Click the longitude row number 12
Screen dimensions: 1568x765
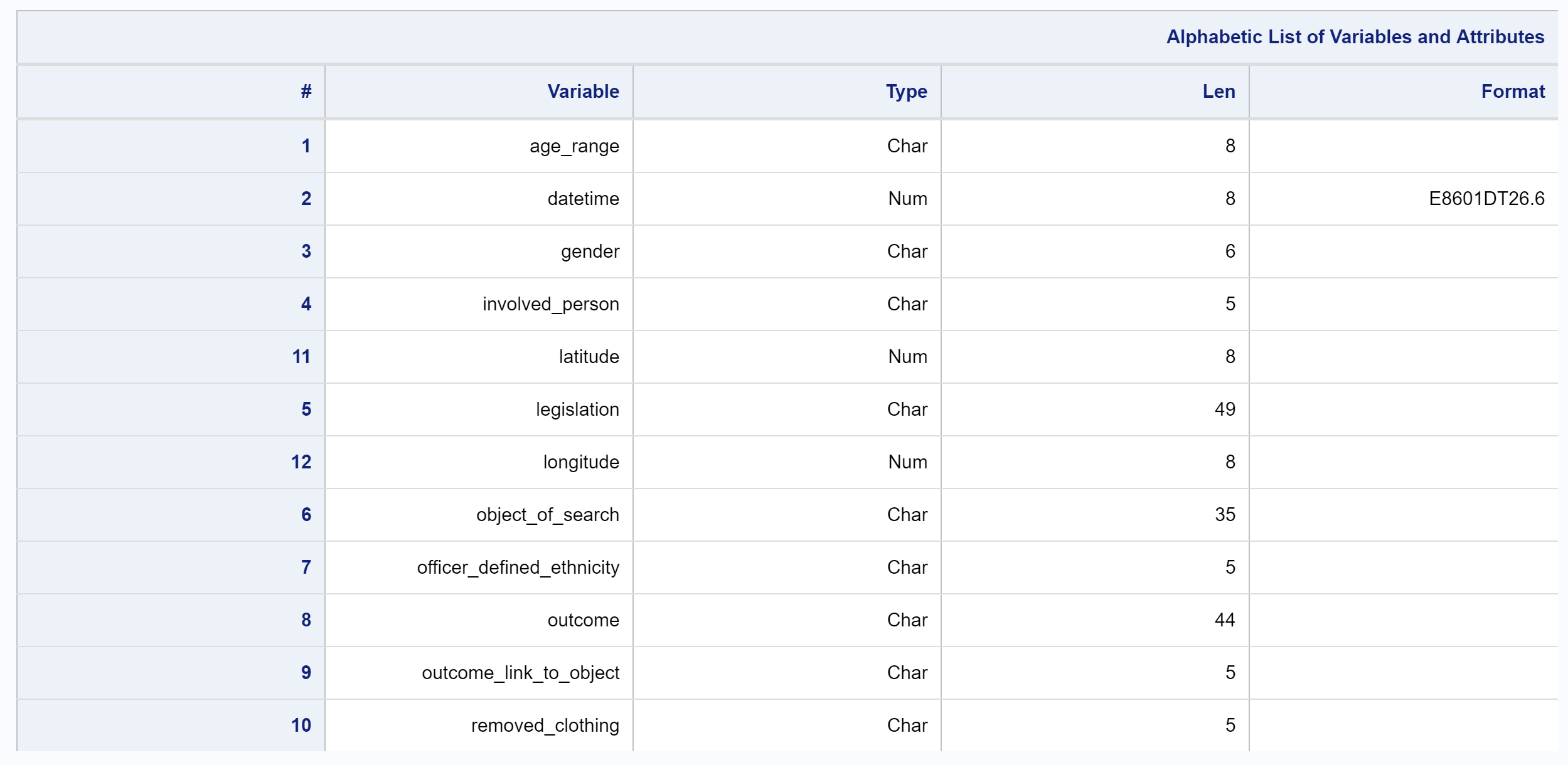coord(301,462)
